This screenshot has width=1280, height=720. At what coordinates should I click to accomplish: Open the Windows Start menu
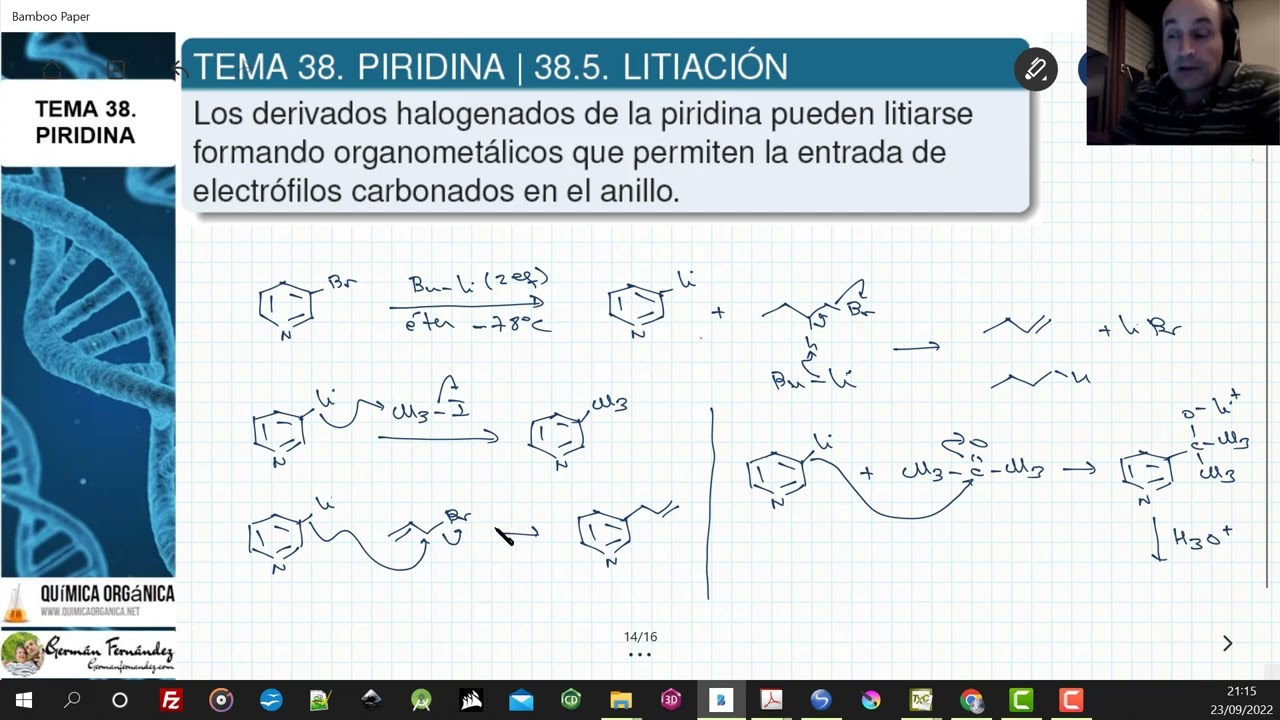pyautogui.click(x=24, y=700)
